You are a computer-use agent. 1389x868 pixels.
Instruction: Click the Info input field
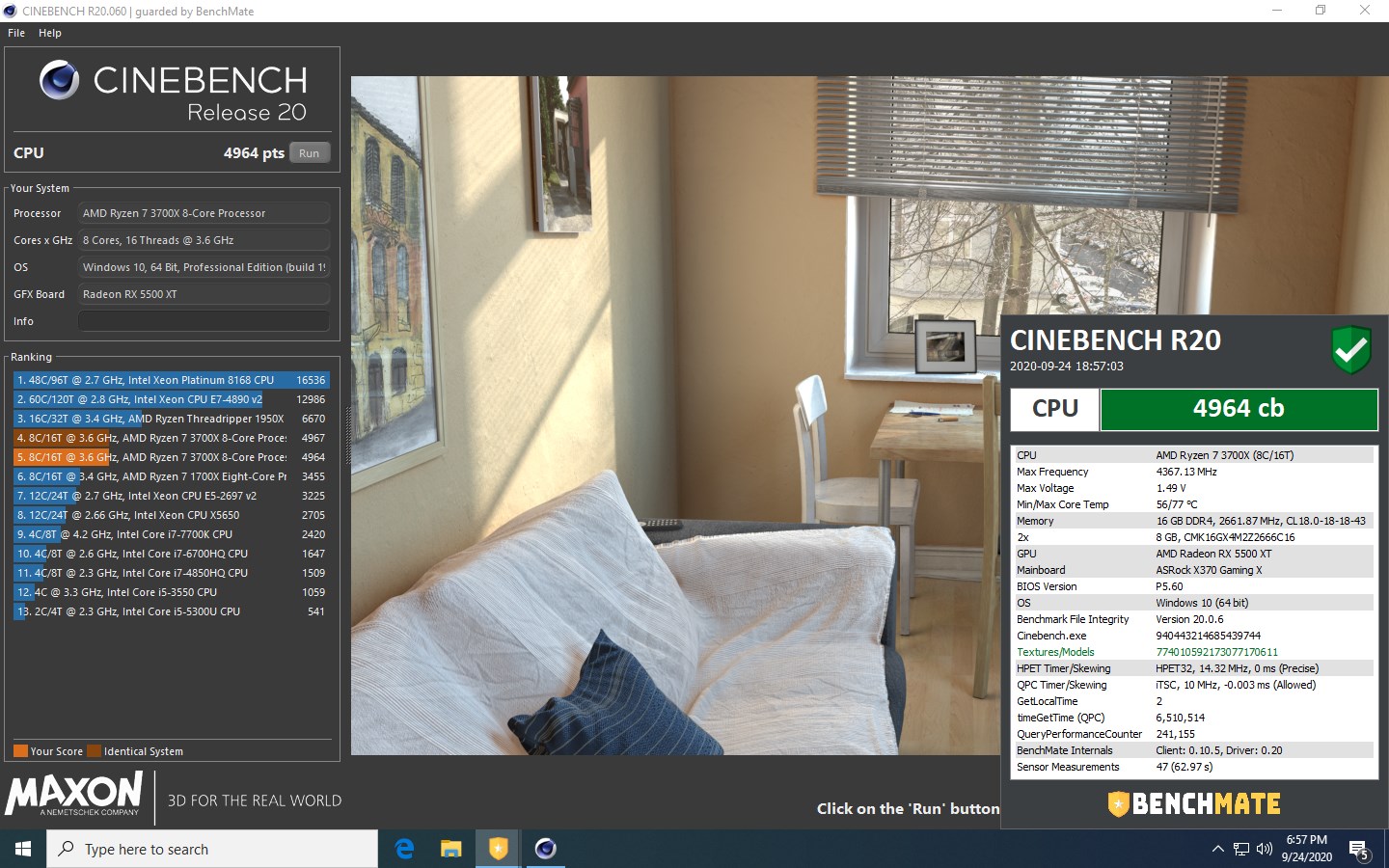[x=204, y=321]
